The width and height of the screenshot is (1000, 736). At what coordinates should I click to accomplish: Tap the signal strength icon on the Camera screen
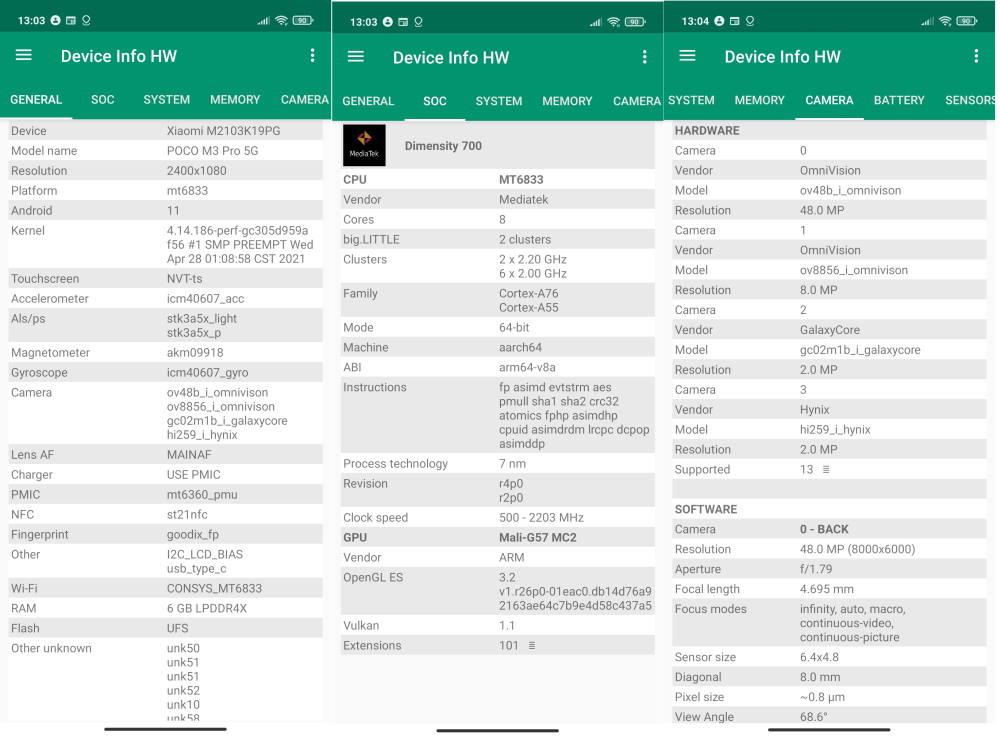click(927, 22)
